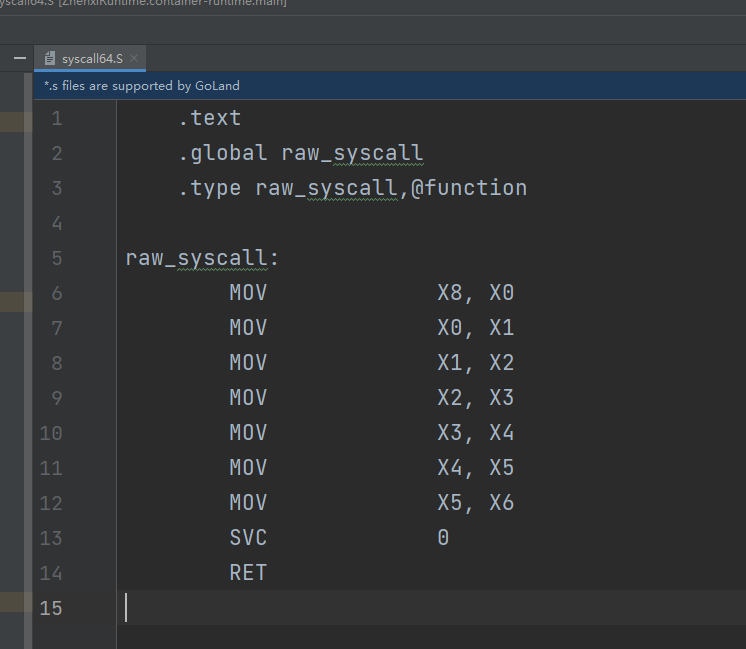Screen dimensions: 746x649
Task: Click the MOV instruction on line 12
Action: click(248, 503)
